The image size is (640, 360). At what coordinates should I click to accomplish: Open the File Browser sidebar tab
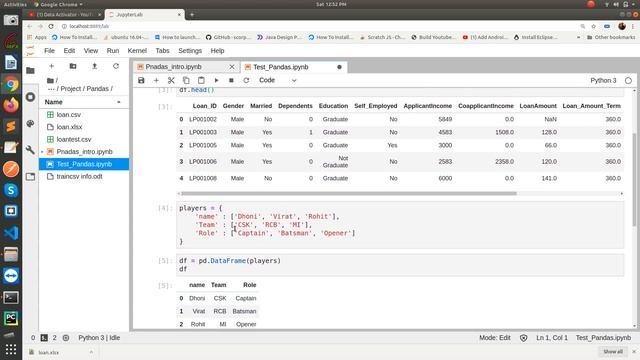[30, 71]
